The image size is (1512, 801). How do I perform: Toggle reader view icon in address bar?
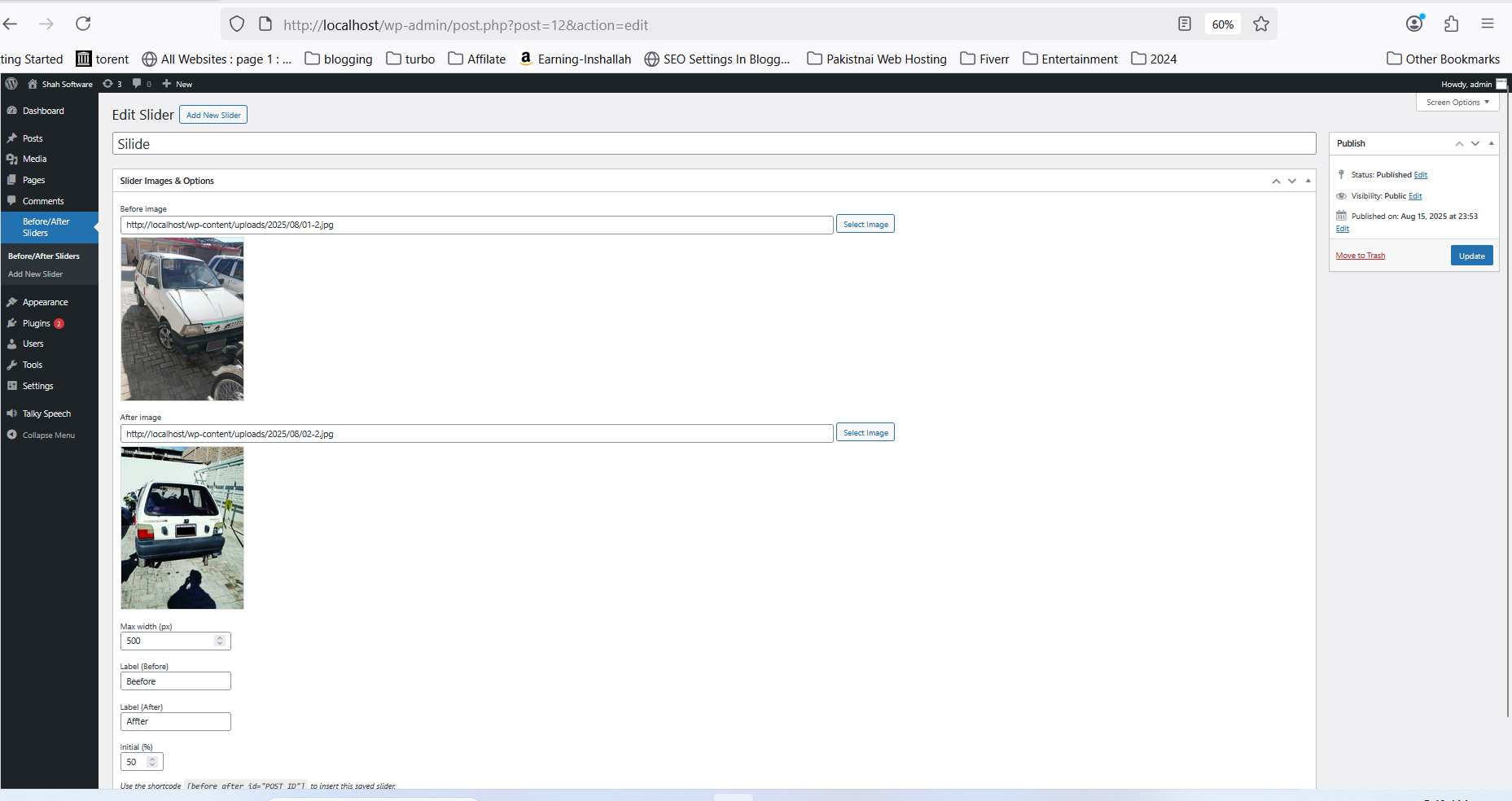(x=1185, y=24)
